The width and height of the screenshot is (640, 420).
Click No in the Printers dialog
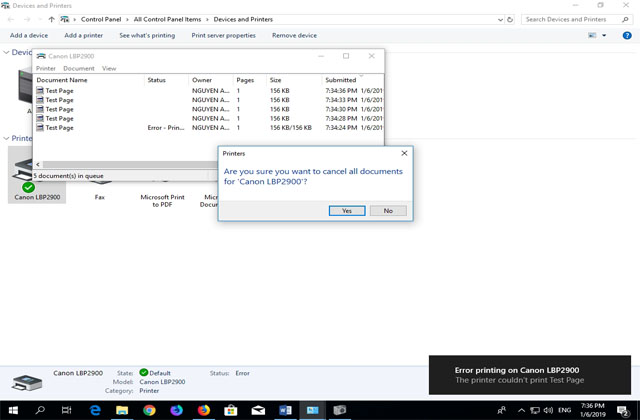388,211
